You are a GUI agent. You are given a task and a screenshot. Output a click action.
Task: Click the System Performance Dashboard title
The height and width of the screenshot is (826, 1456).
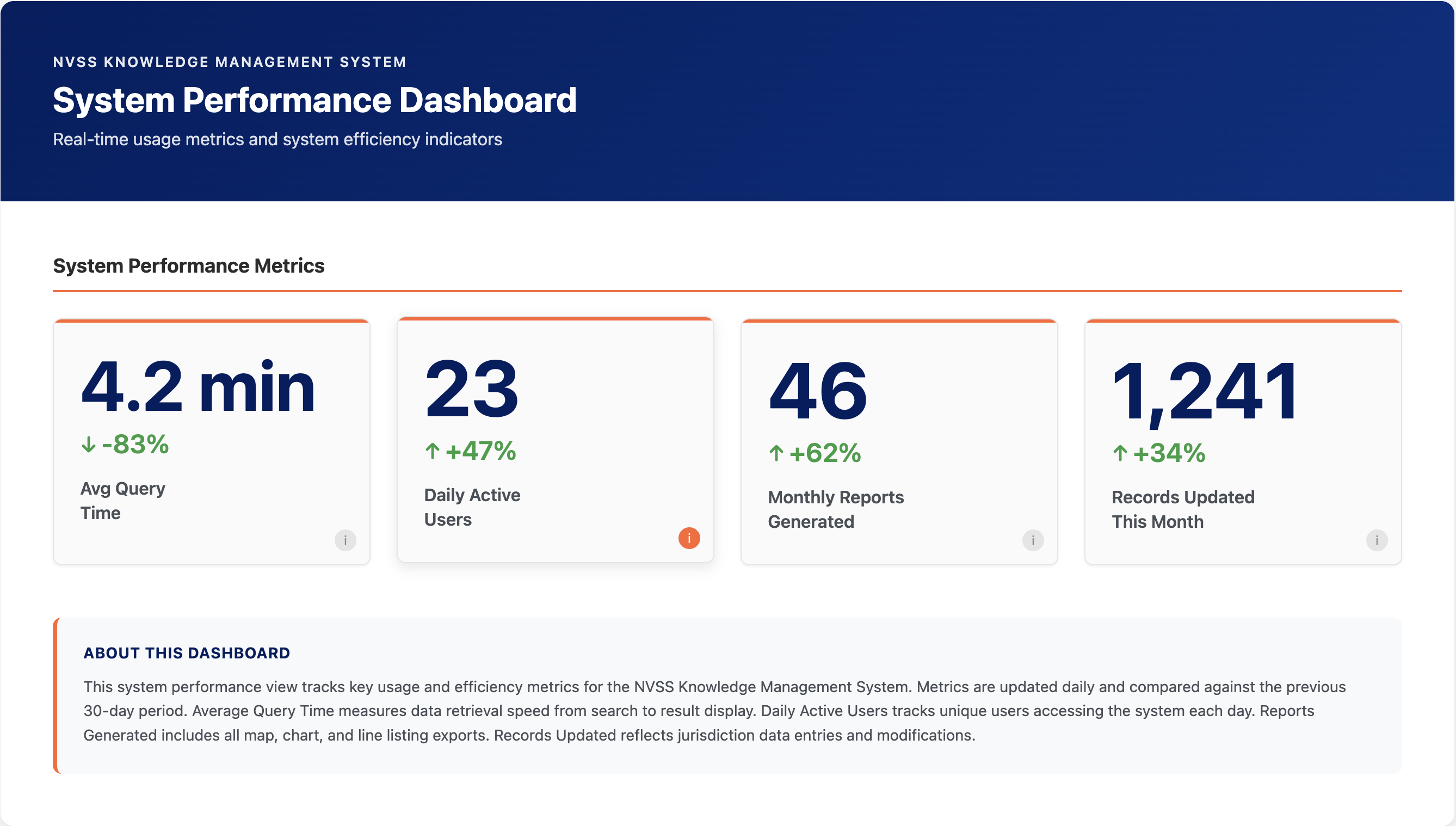coord(315,101)
